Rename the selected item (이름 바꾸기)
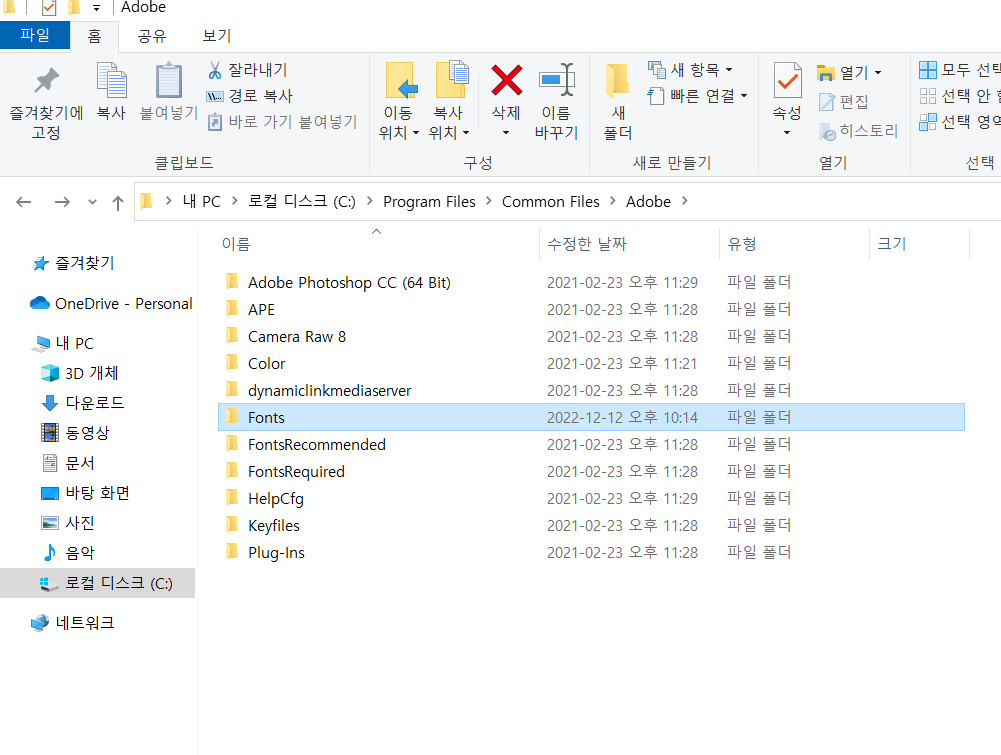1001x755 pixels. (x=557, y=102)
